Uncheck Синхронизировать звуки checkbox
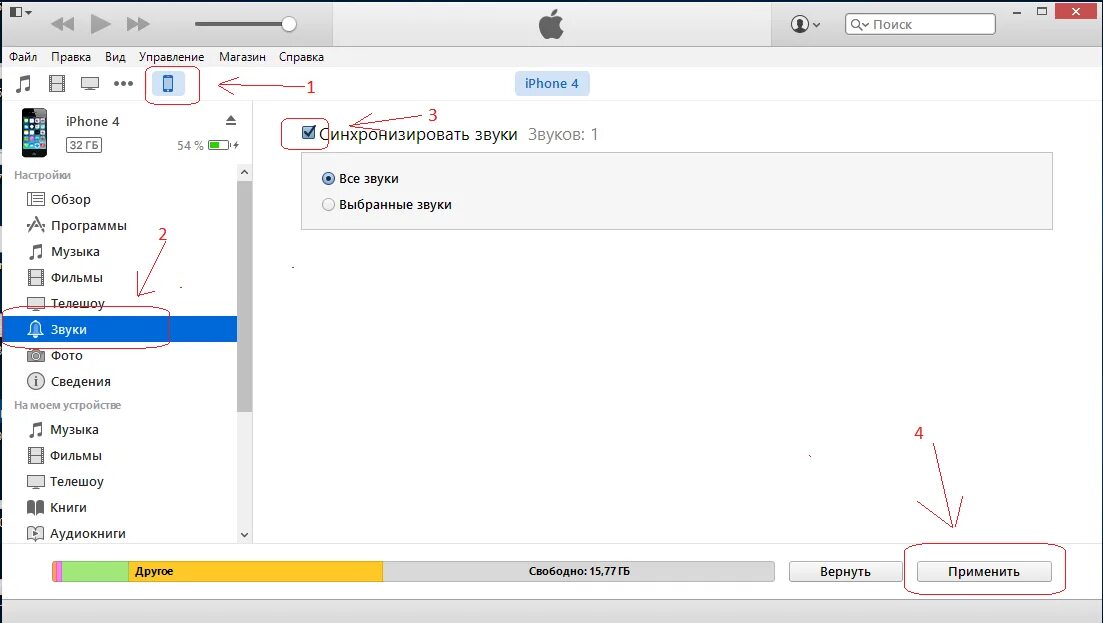Image resolution: width=1103 pixels, height=623 pixels. tap(308, 132)
